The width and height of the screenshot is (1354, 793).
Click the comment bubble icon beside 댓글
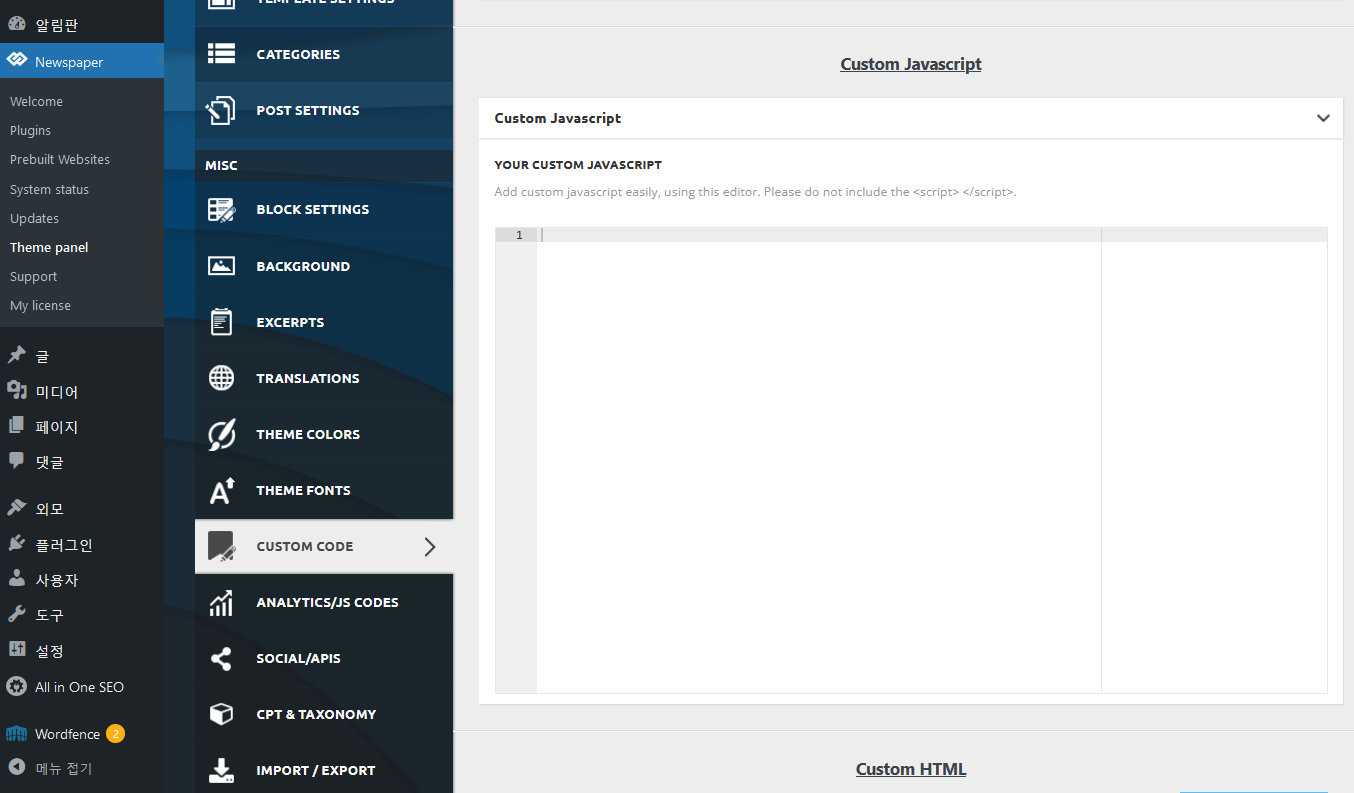pos(17,461)
